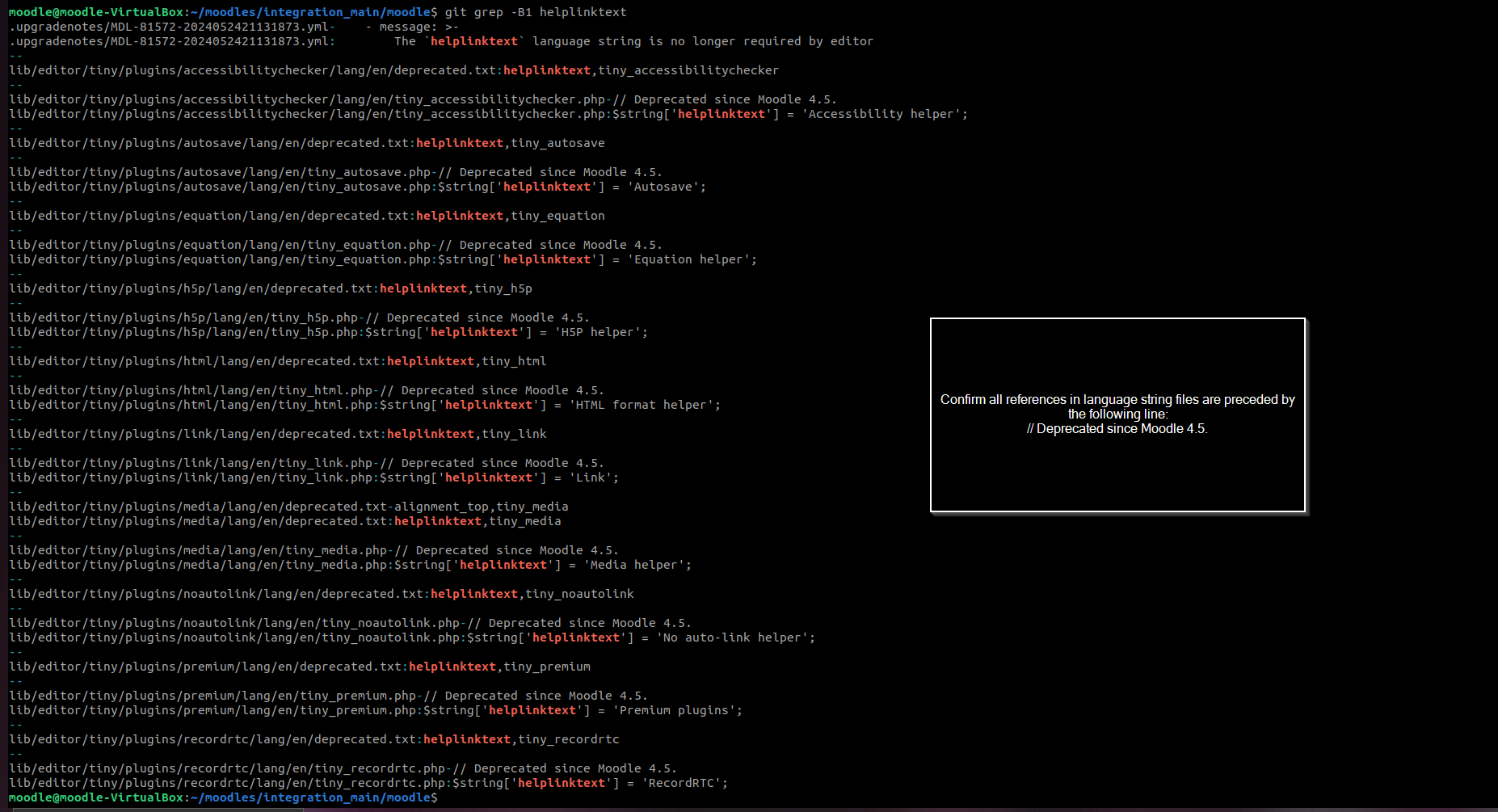
Task: Click the html deprecated.txt line
Action: point(278,361)
